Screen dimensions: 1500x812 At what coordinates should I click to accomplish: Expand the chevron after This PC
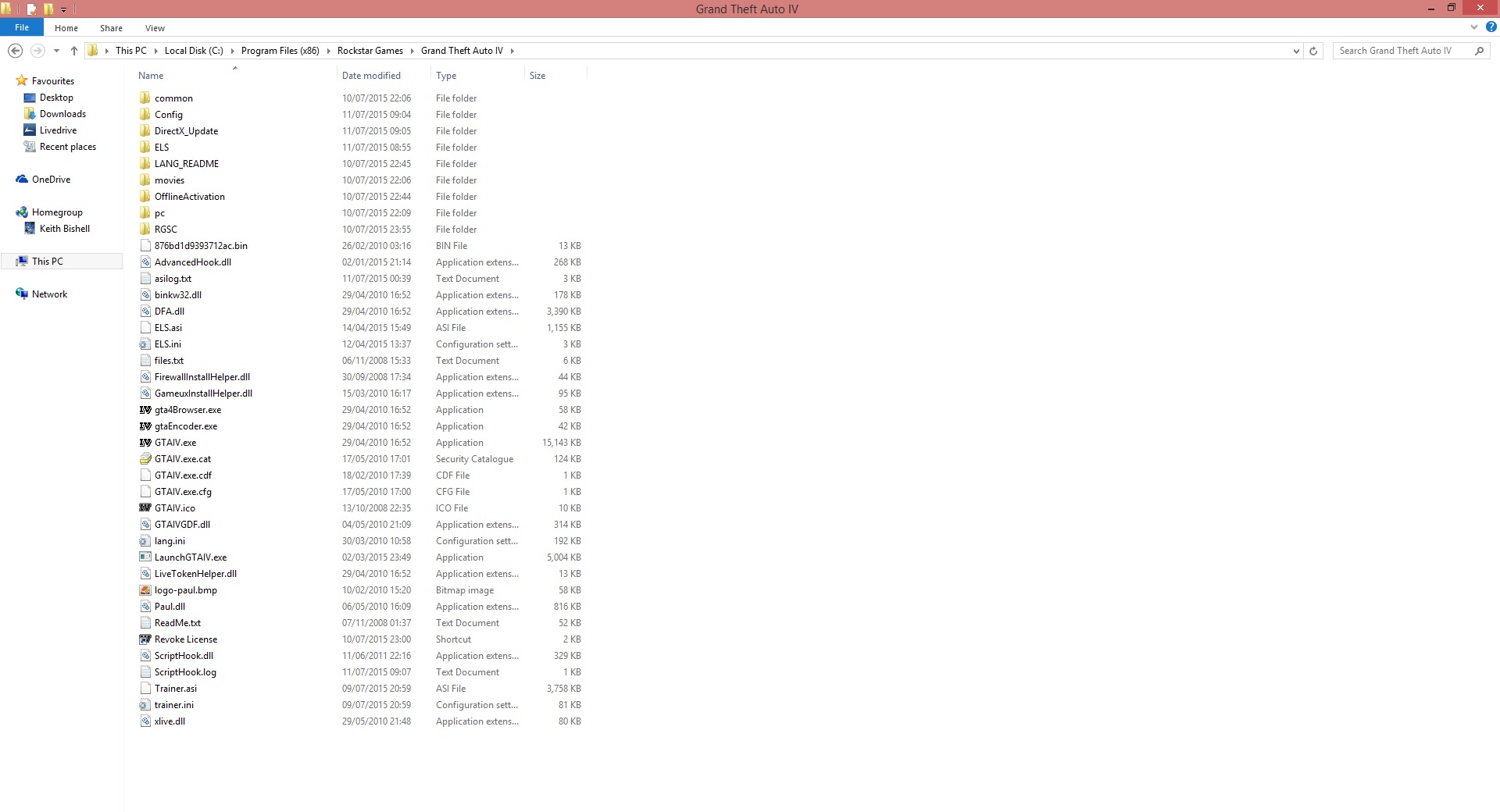click(155, 51)
